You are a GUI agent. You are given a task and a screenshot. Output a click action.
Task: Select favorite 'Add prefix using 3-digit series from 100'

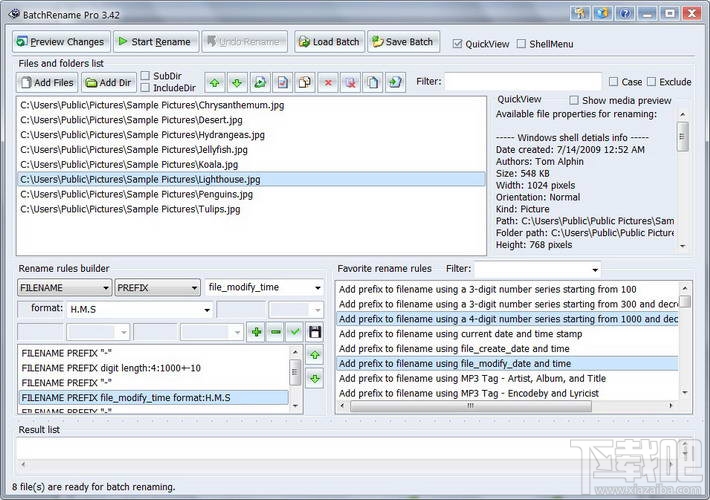click(x=507, y=289)
